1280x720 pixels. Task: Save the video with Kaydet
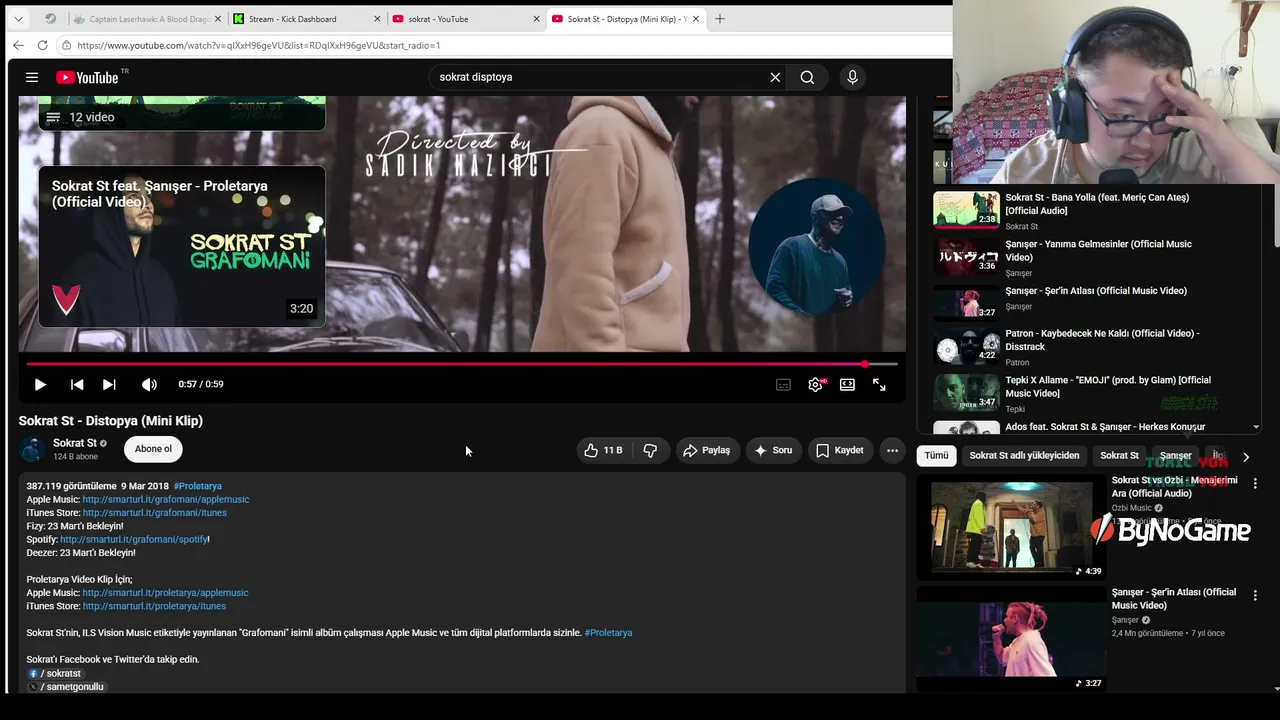tap(840, 450)
